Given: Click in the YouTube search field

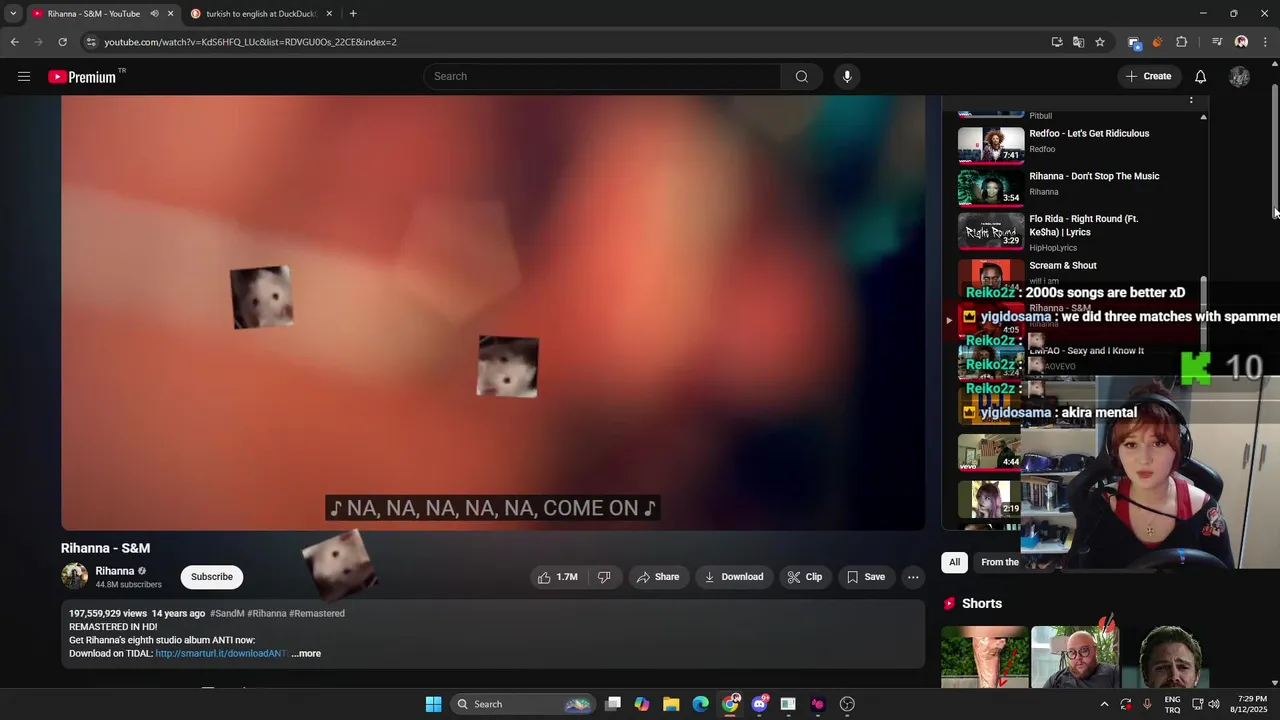Looking at the screenshot, I should (x=603, y=76).
